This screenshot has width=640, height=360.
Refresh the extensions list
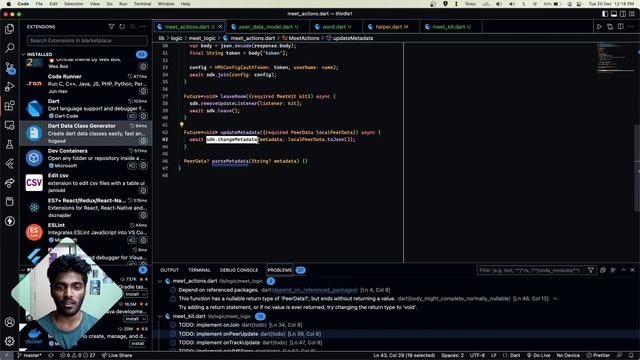tap(122, 27)
